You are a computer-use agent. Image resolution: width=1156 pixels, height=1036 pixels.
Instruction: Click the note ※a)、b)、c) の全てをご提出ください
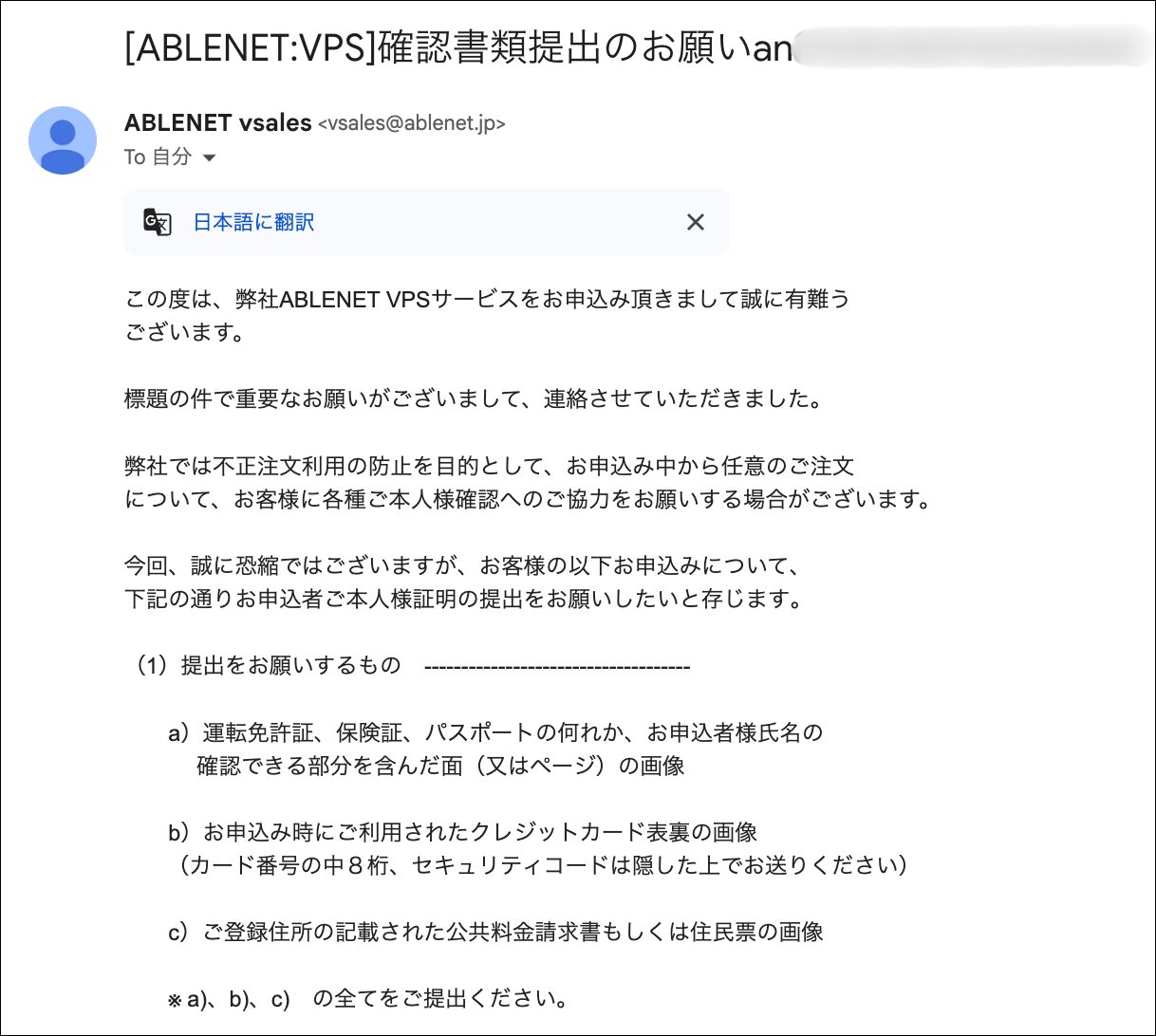point(369,999)
